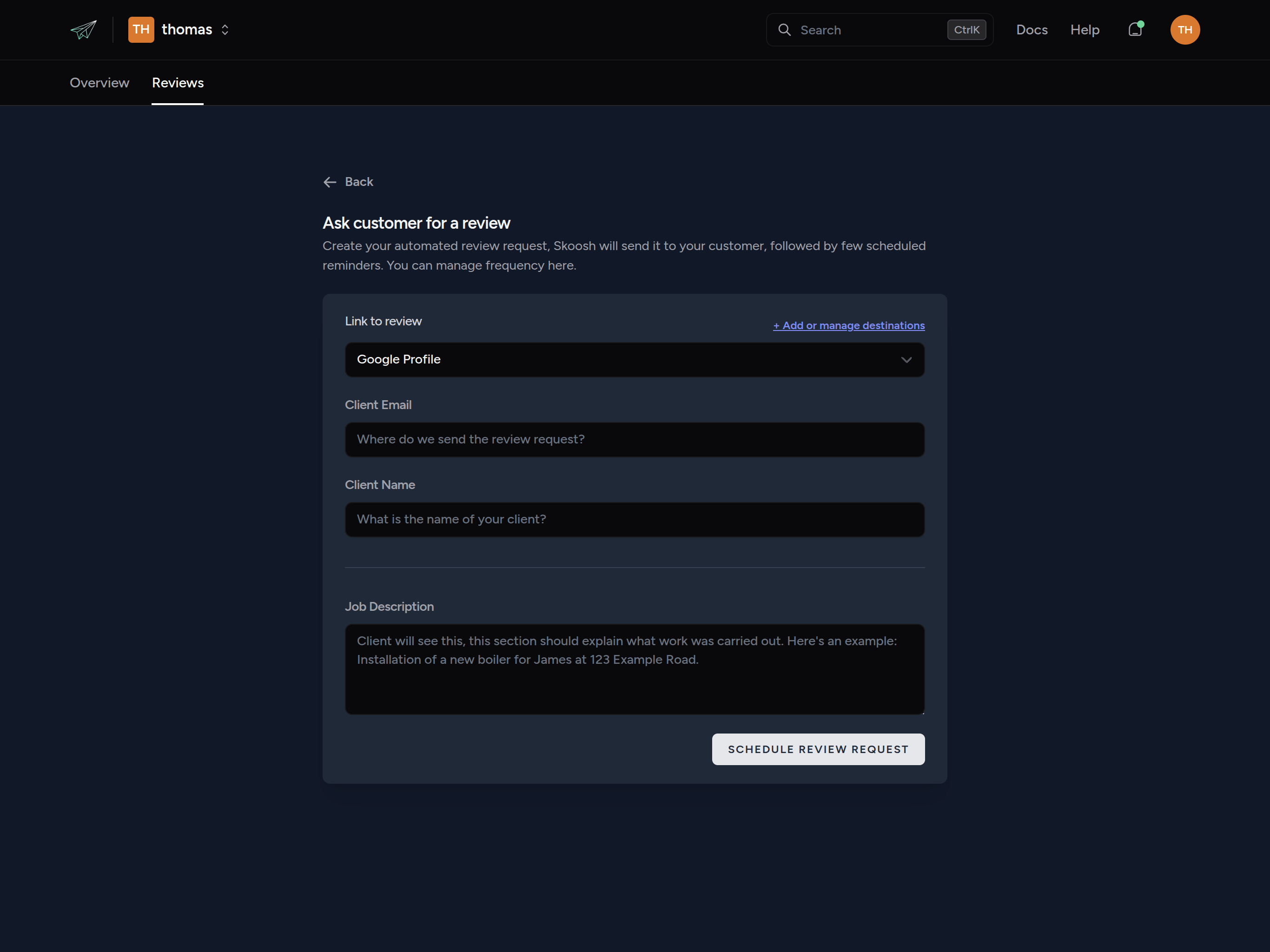The image size is (1270, 952).
Task: Click the Link to review dropdown chevron
Action: point(906,360)
